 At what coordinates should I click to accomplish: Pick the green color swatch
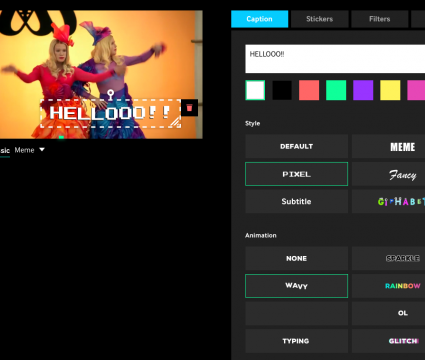click(x=336, y=90)
